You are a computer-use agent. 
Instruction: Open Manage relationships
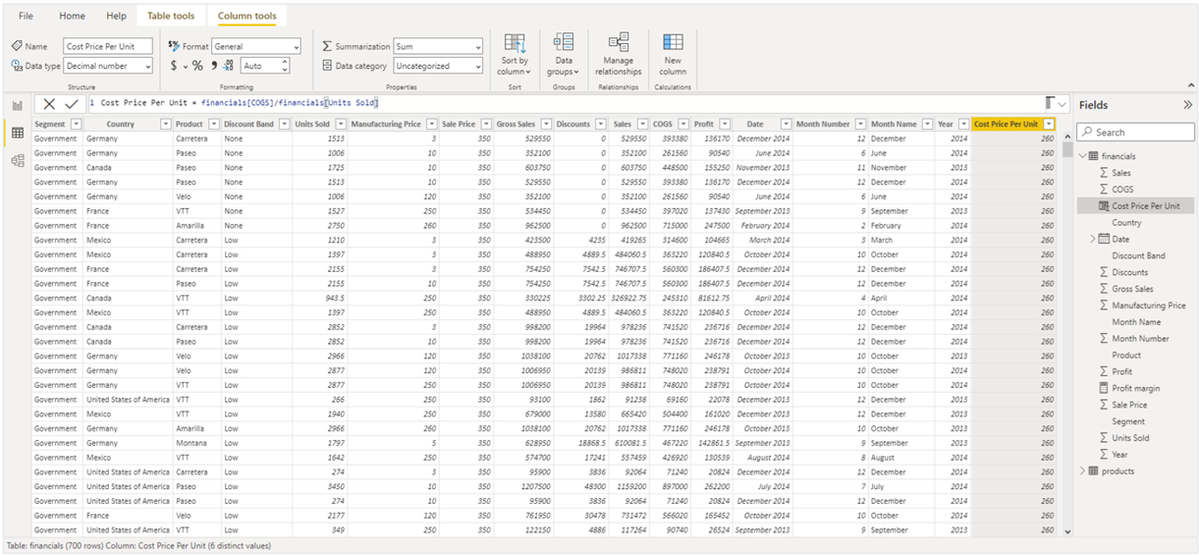click(x=618, y=54)
